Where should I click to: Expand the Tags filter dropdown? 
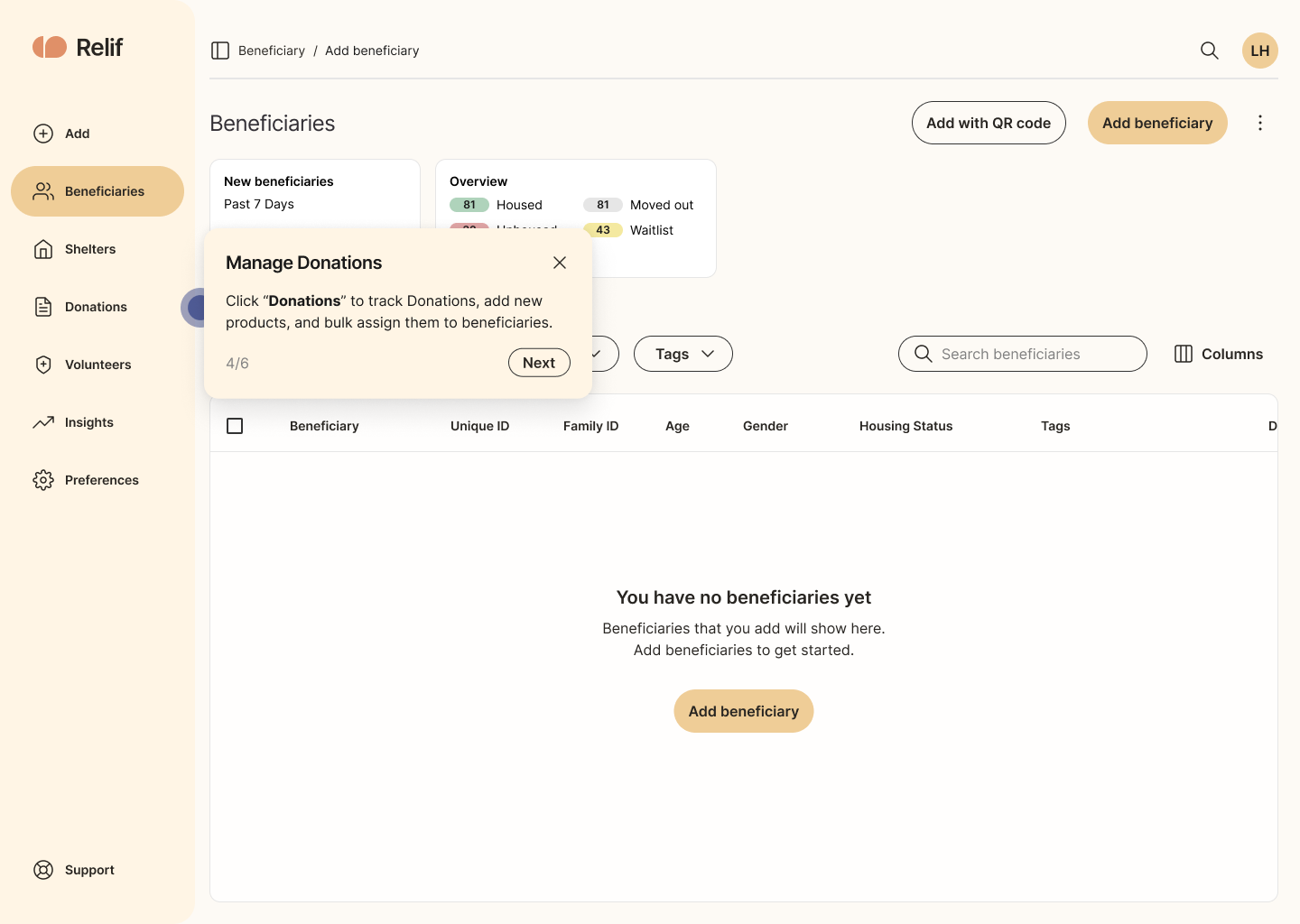683,354
